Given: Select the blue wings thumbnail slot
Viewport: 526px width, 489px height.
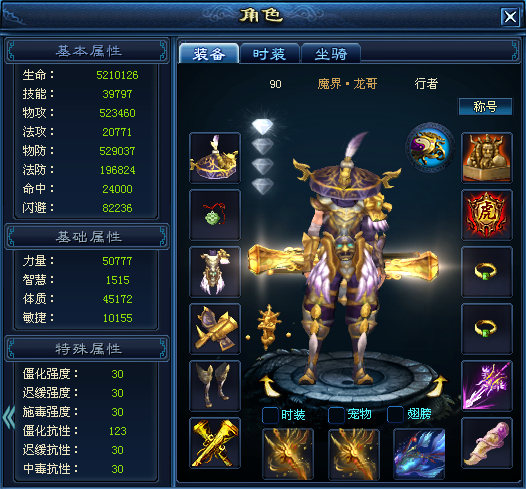Looking at the screenshot, I should coord(419,453).
